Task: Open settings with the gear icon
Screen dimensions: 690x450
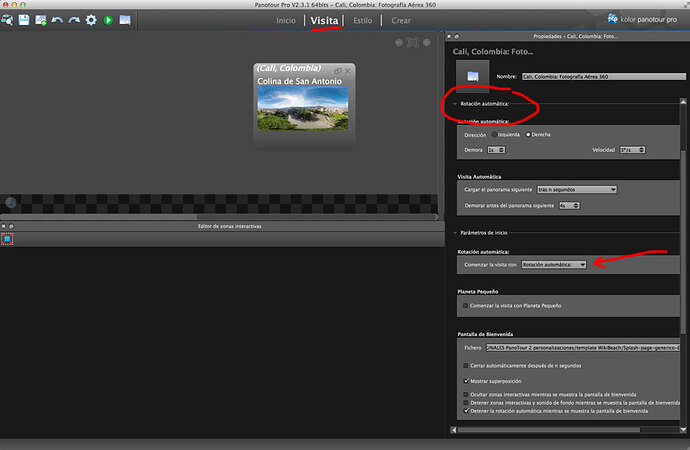Action: [91, 20]
